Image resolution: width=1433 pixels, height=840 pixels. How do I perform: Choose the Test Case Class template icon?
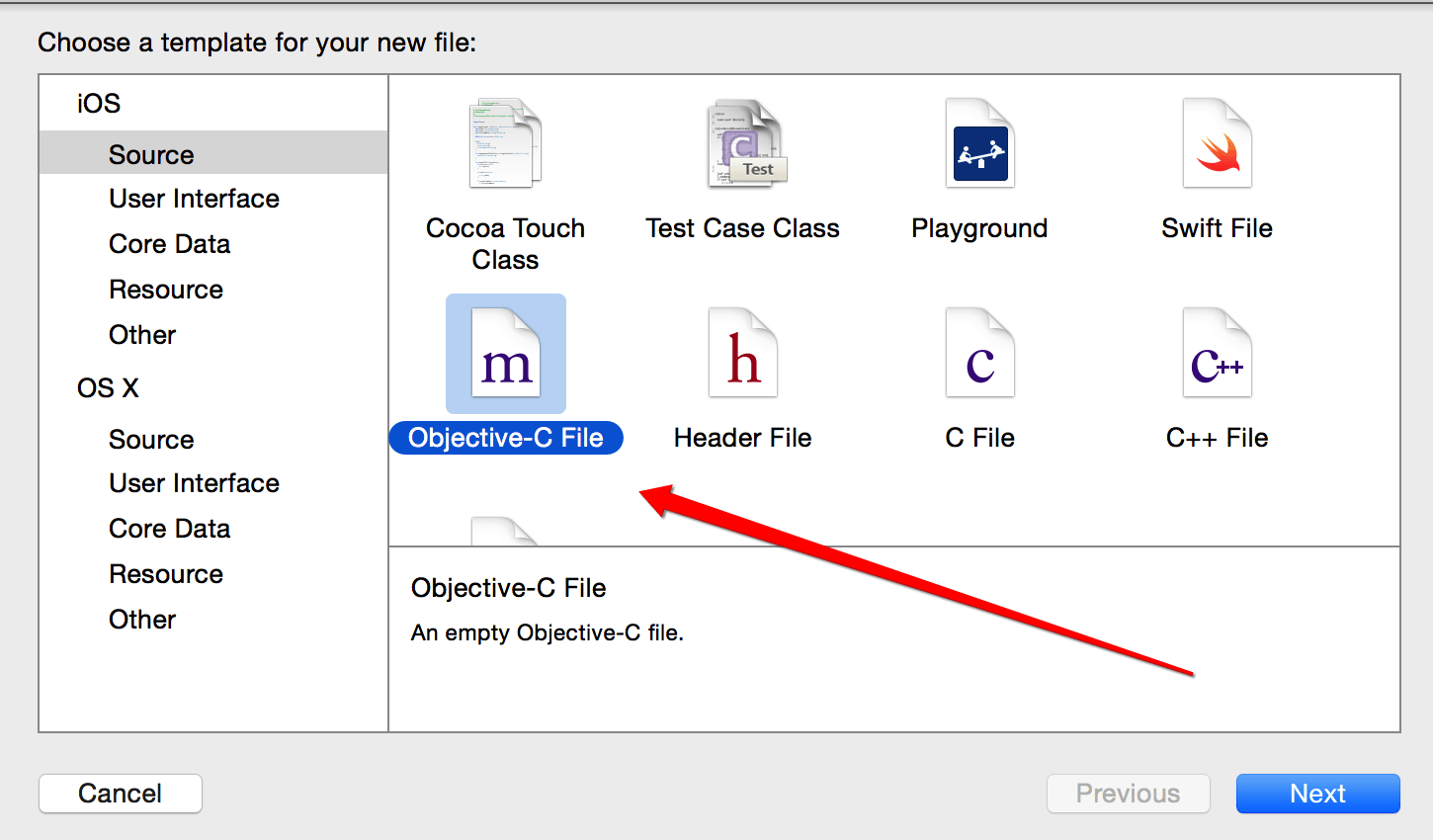(x=743, y=144)
